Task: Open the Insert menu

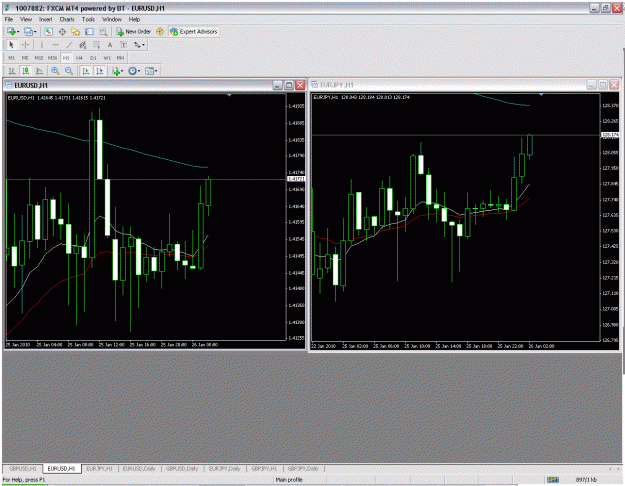Action: 45,19
